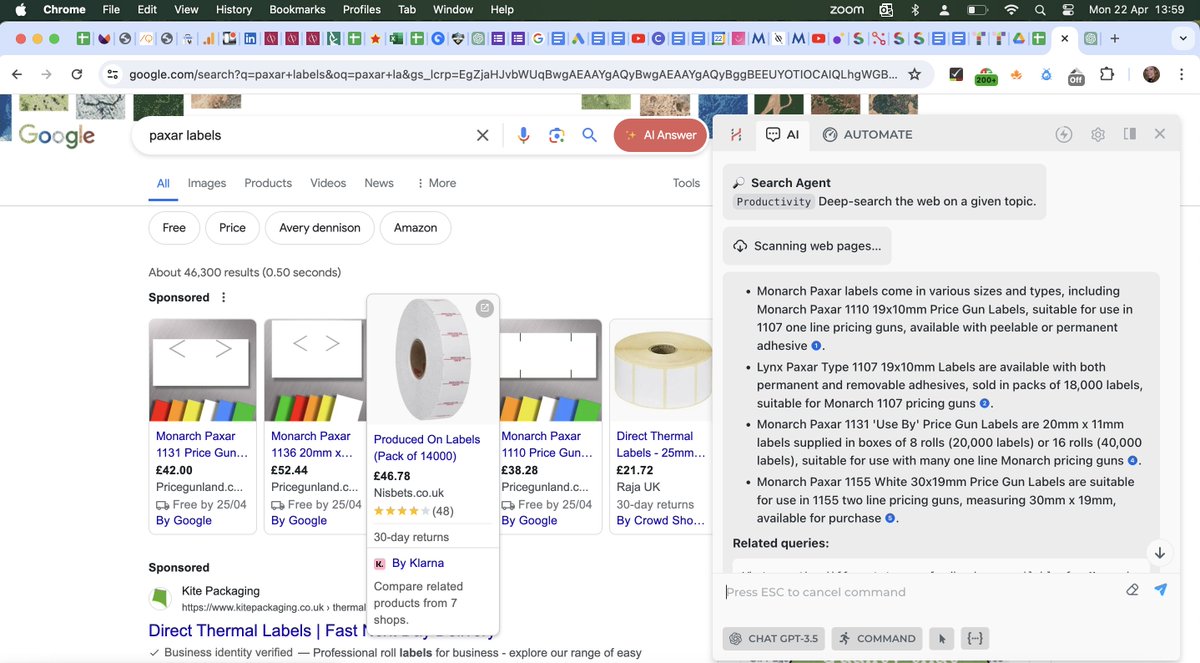This screenshot has width=1200, height=663.
Task: Select the Products results tab
Action: click(268, 183)
